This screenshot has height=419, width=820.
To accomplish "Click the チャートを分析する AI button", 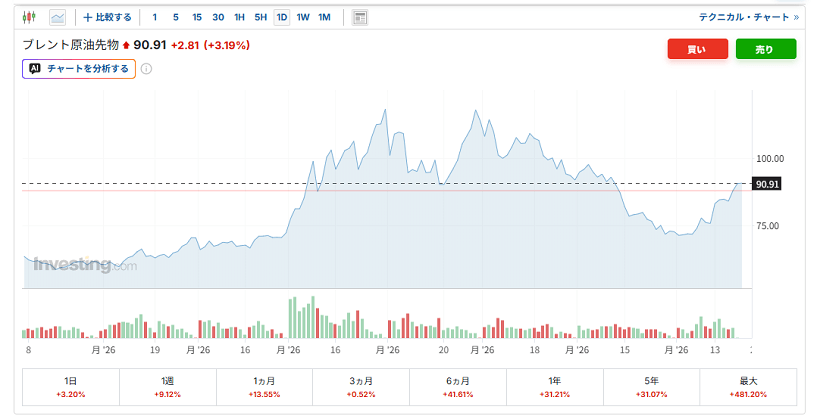I will click(79, 69).
